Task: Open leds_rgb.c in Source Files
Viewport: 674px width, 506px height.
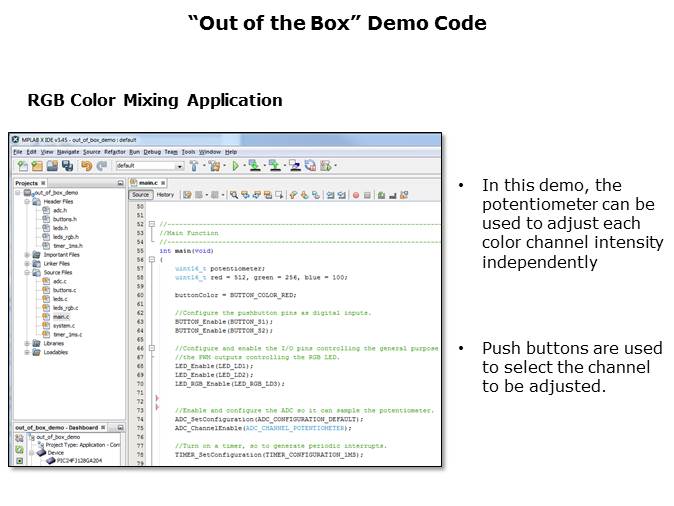Action: pyautogui.click(x=64, y=308)
